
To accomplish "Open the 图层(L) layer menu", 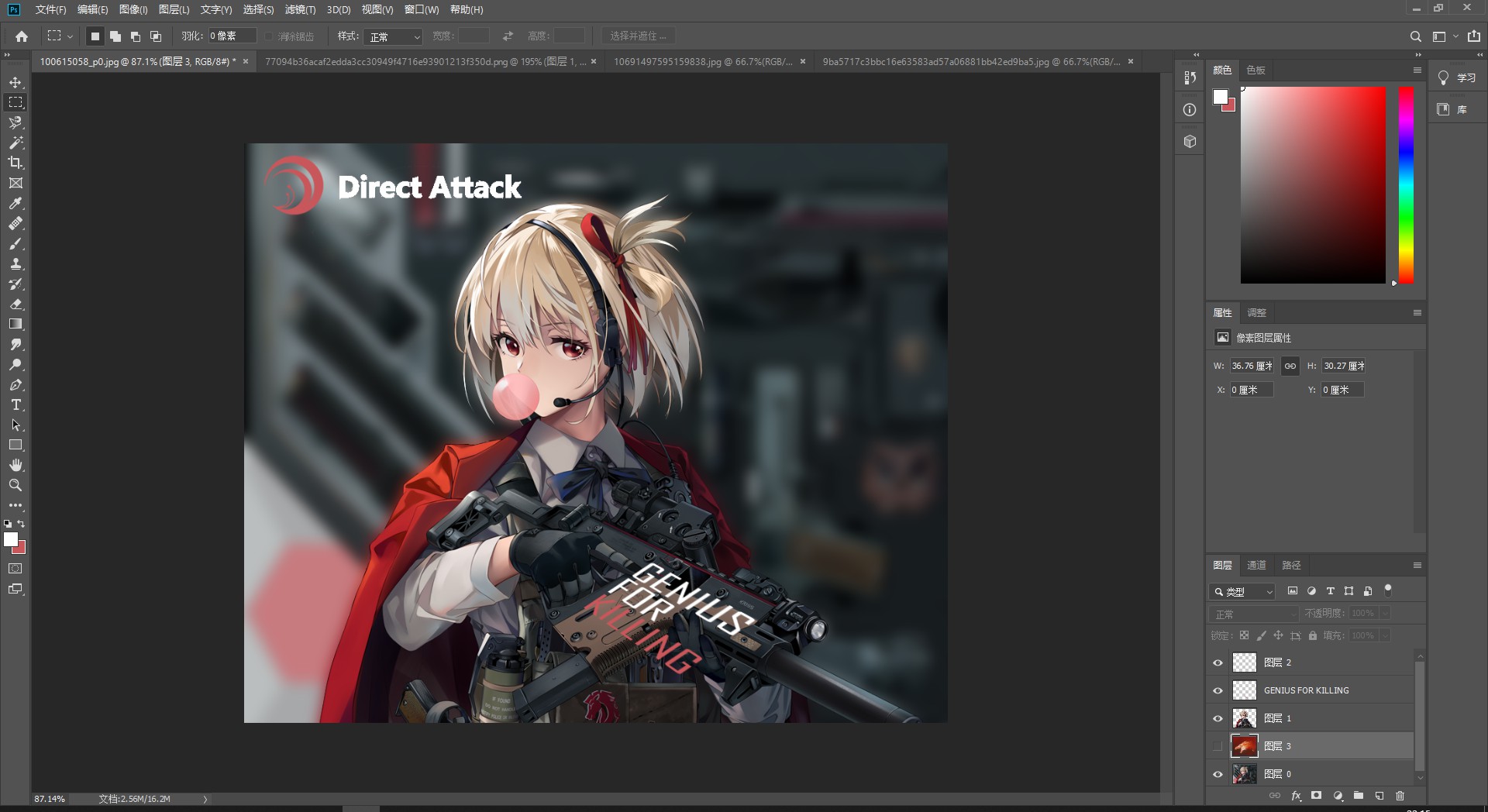I will 174,9.
